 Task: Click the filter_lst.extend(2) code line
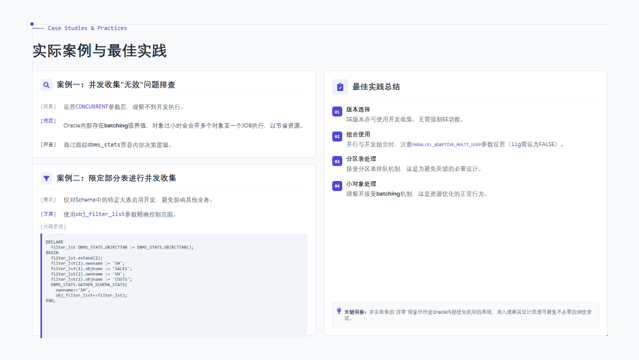pos(77,258)
